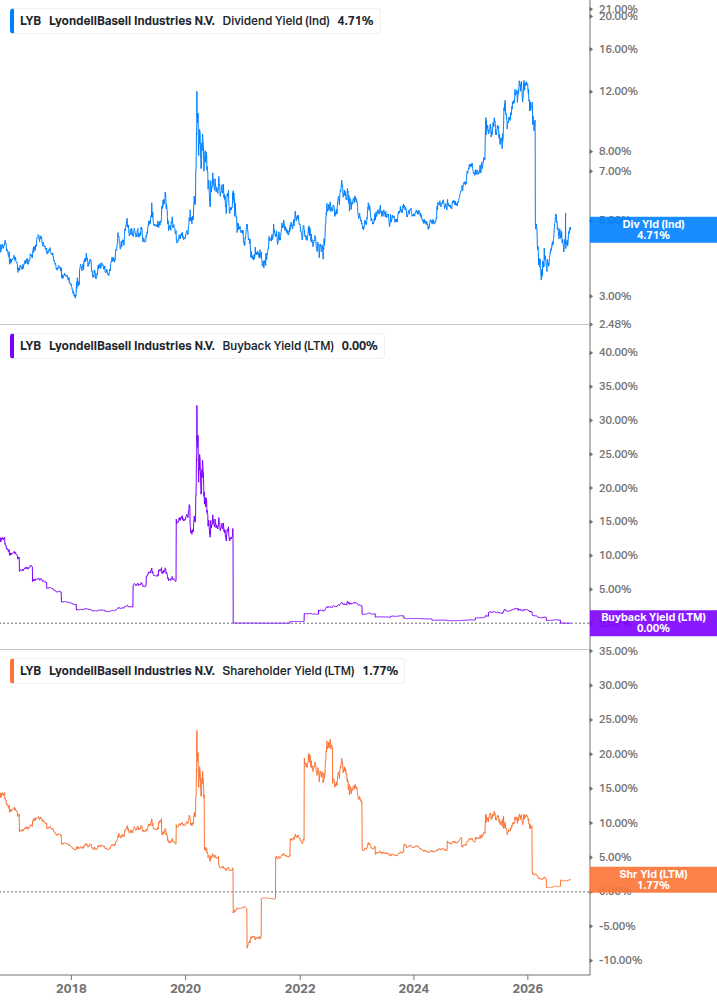This screenshot has width=717, height=1005.
Task: Click the LYB ticker in the Buyback Yield legend
Action: [x=30, y=345]
